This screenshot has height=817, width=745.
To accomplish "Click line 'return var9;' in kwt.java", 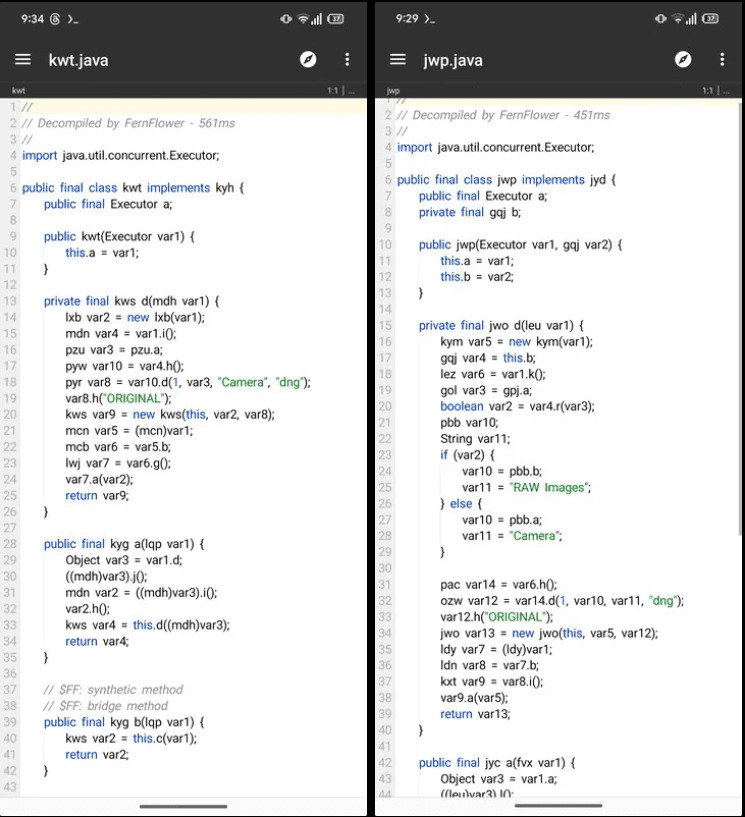I will (x=97, y=496).
